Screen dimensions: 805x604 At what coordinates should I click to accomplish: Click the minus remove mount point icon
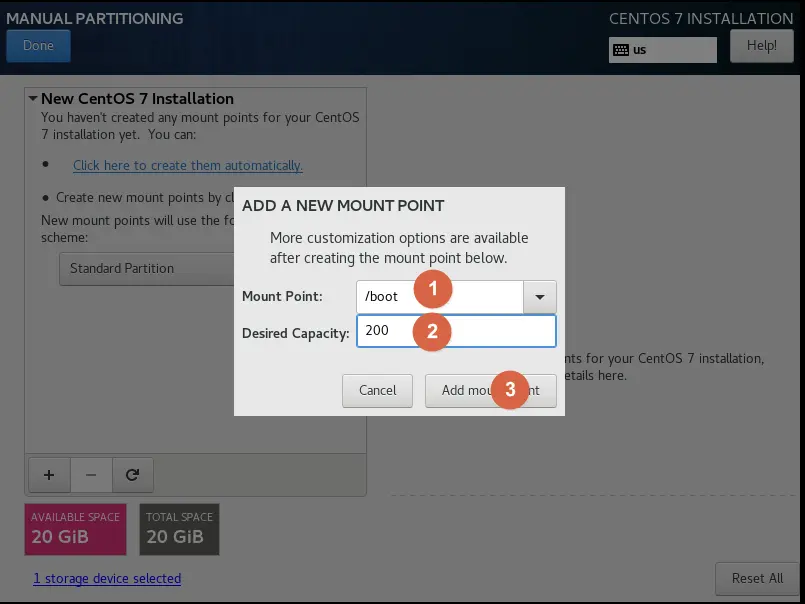[x=91, y=475]
